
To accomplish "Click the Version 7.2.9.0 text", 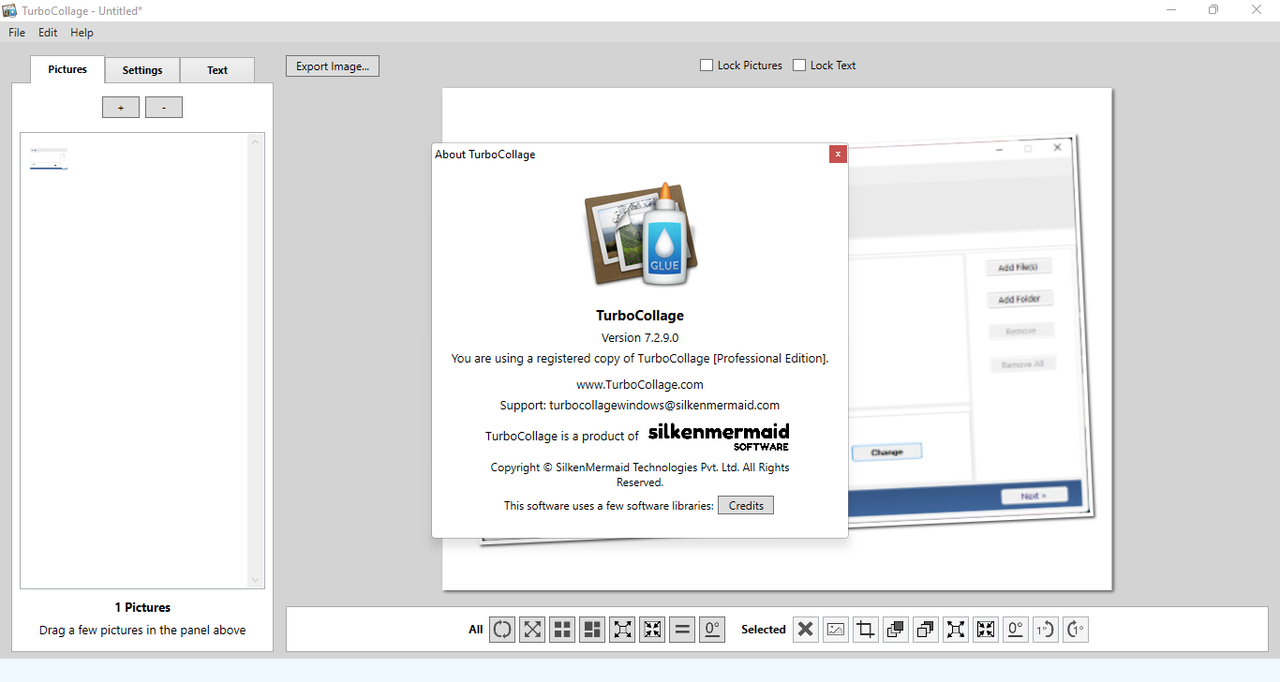I will (x=640, y=338).
